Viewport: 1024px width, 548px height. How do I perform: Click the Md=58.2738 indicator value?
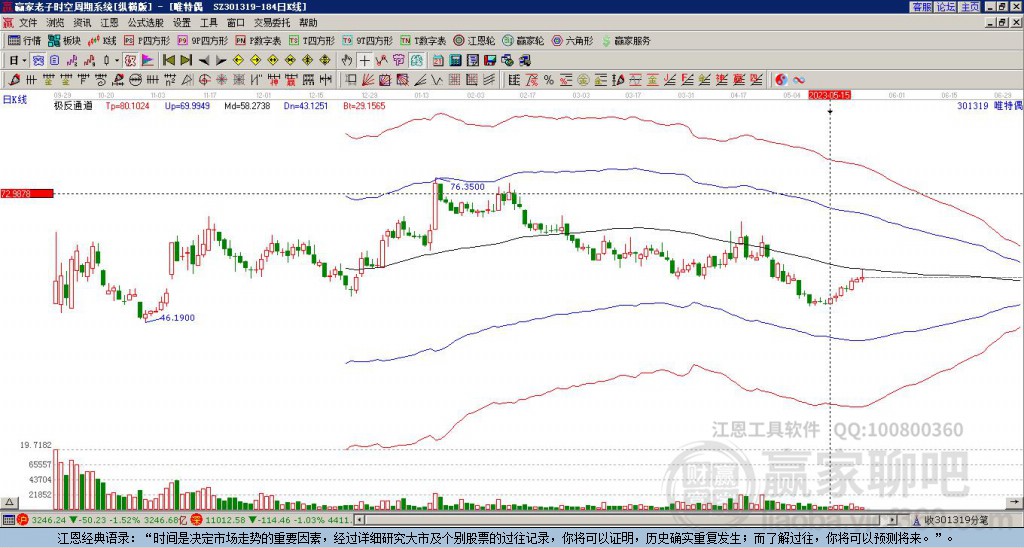[247, 105]
